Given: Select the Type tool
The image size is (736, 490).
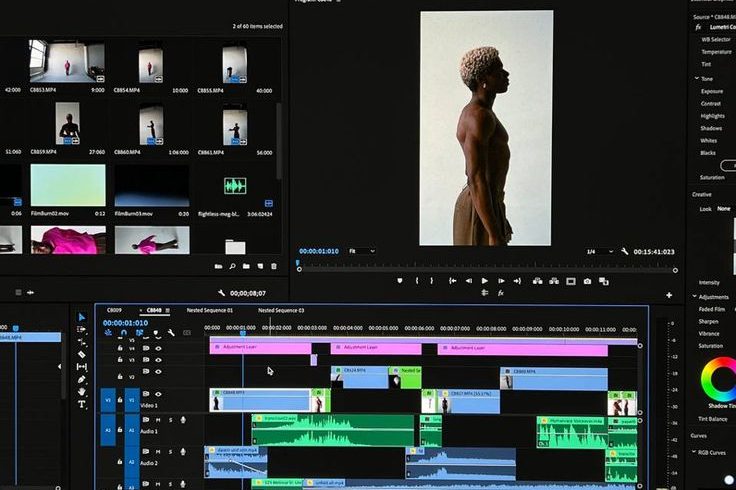Looking at the screenshot, I should (82, 404).
